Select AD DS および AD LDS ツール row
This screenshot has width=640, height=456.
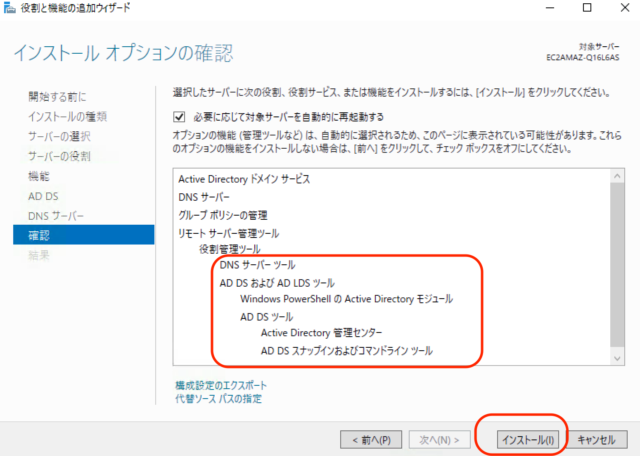click(x=277, y=283)
